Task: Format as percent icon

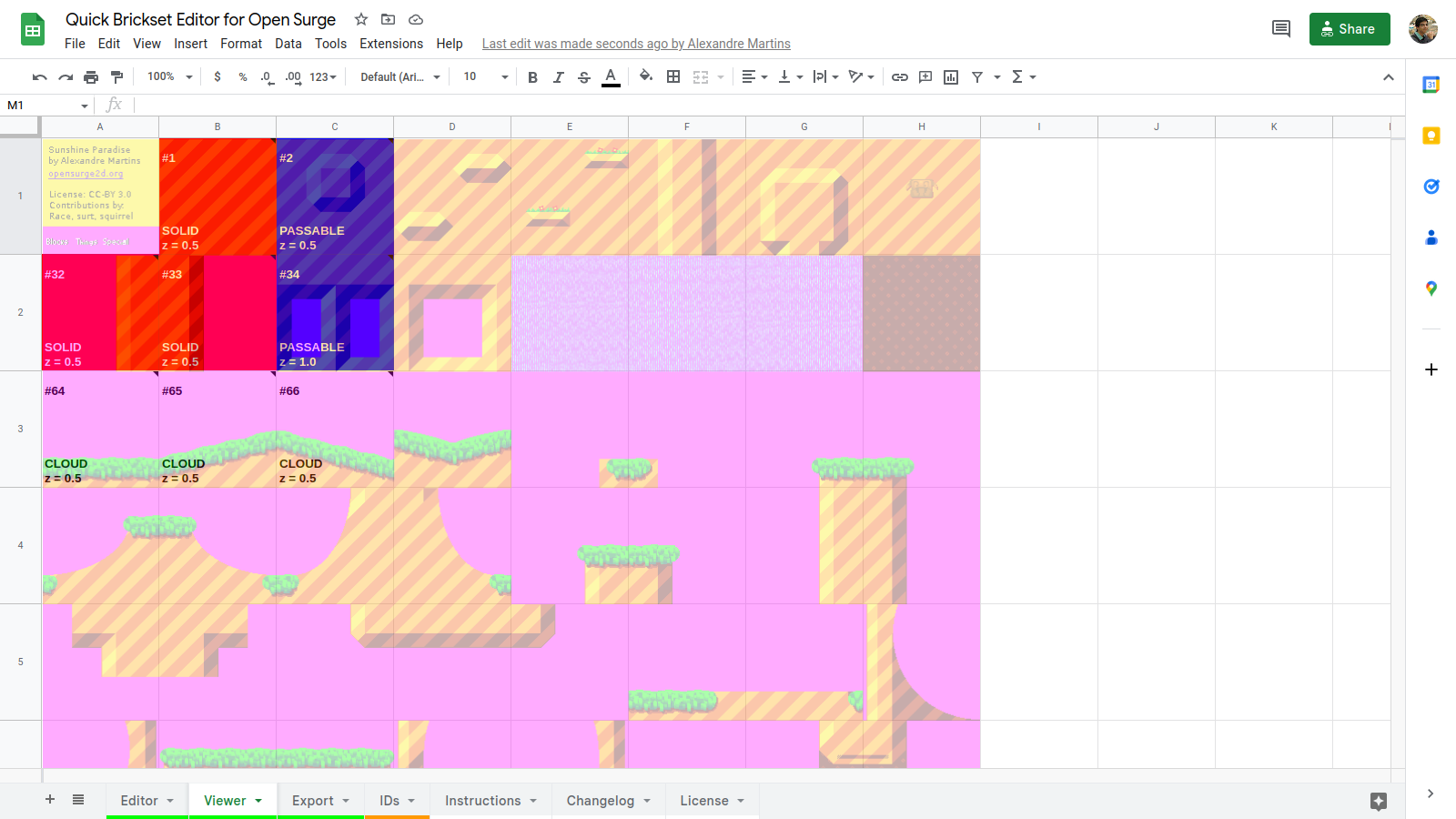Action: pyautogui.click(x=243, y=77)
